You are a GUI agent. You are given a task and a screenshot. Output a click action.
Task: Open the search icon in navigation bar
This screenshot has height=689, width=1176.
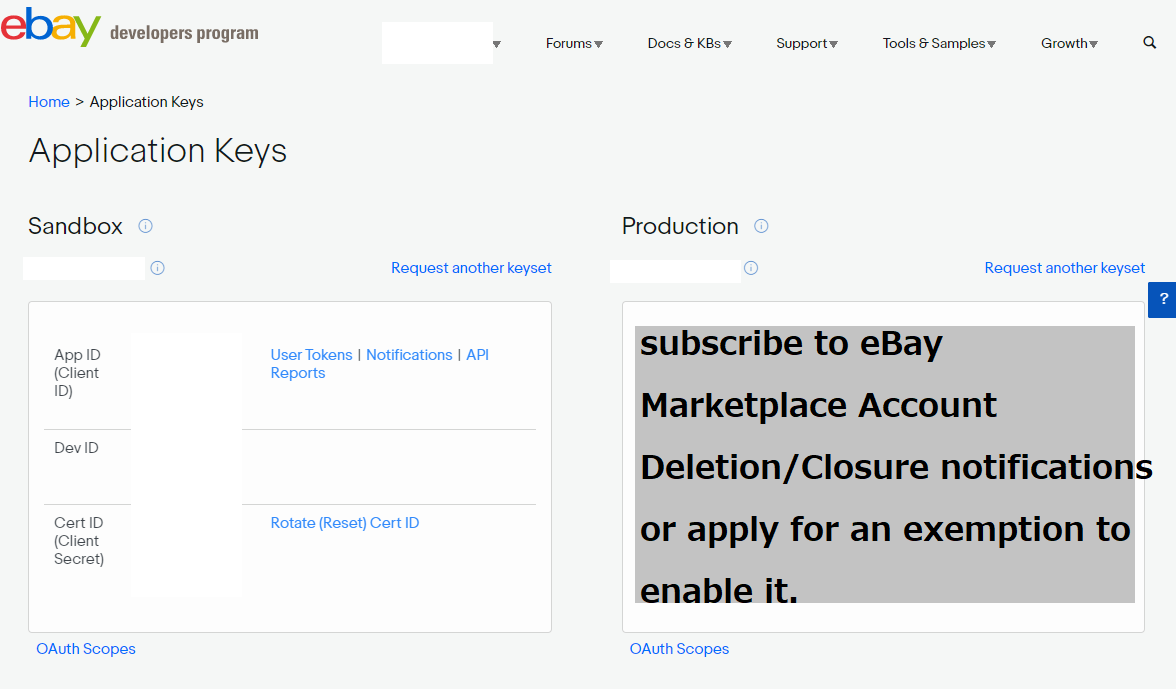(x=1148, y=44)
